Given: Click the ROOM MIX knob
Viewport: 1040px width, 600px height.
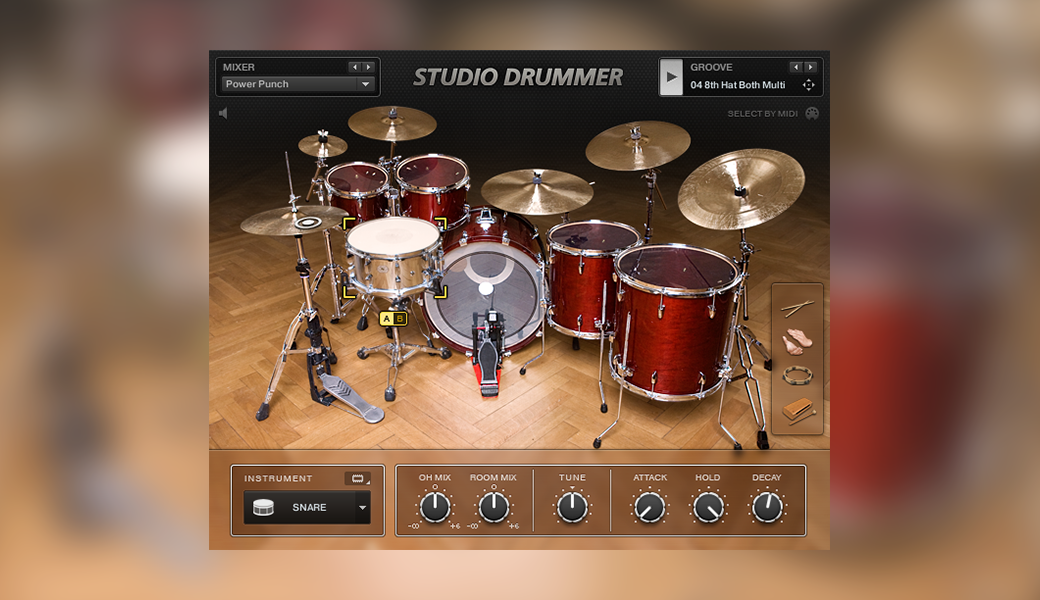Looking at the screenshot, I should 493,507.
